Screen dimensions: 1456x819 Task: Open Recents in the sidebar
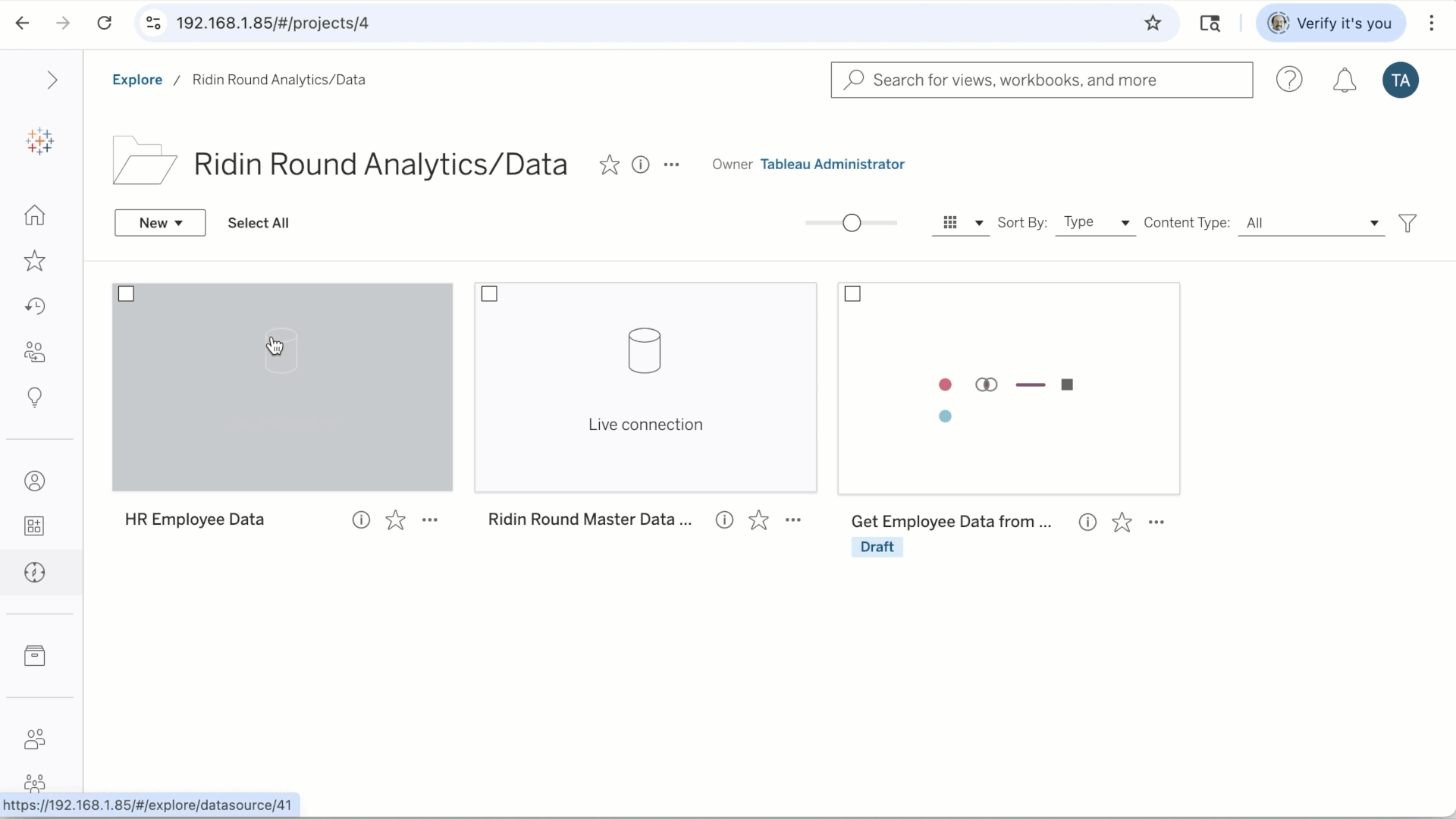(x=35, y=306)
